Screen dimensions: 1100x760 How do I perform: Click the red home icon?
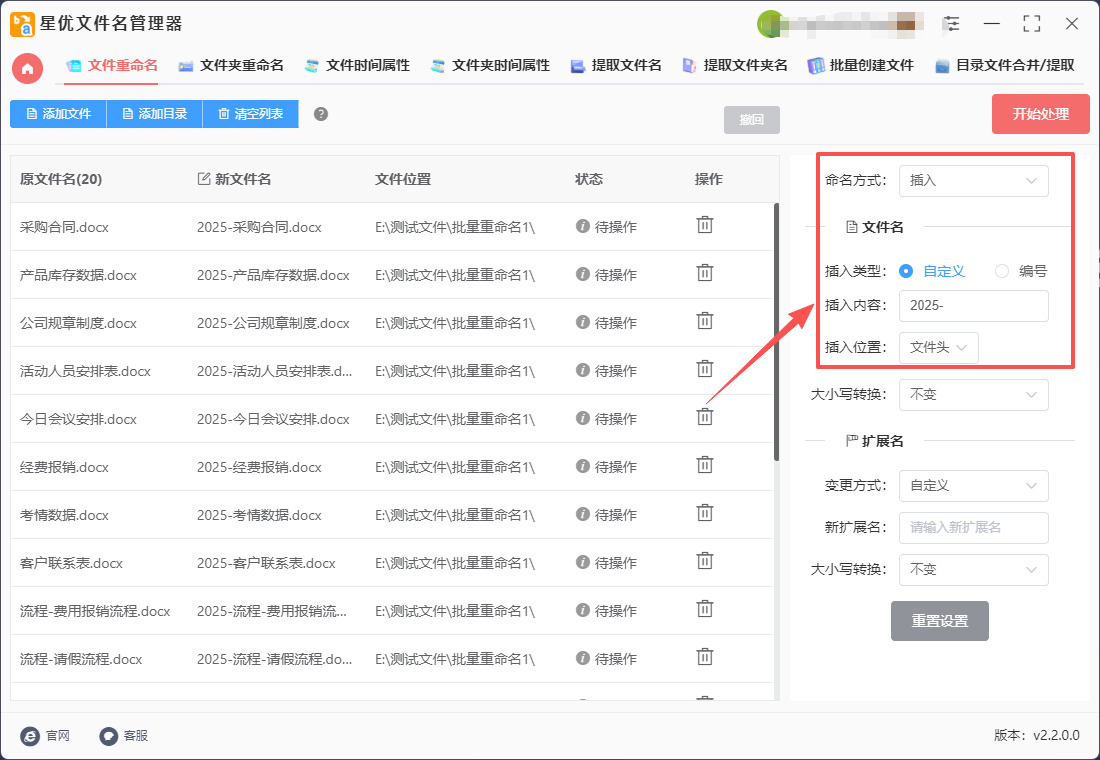(x=28, y=68)
